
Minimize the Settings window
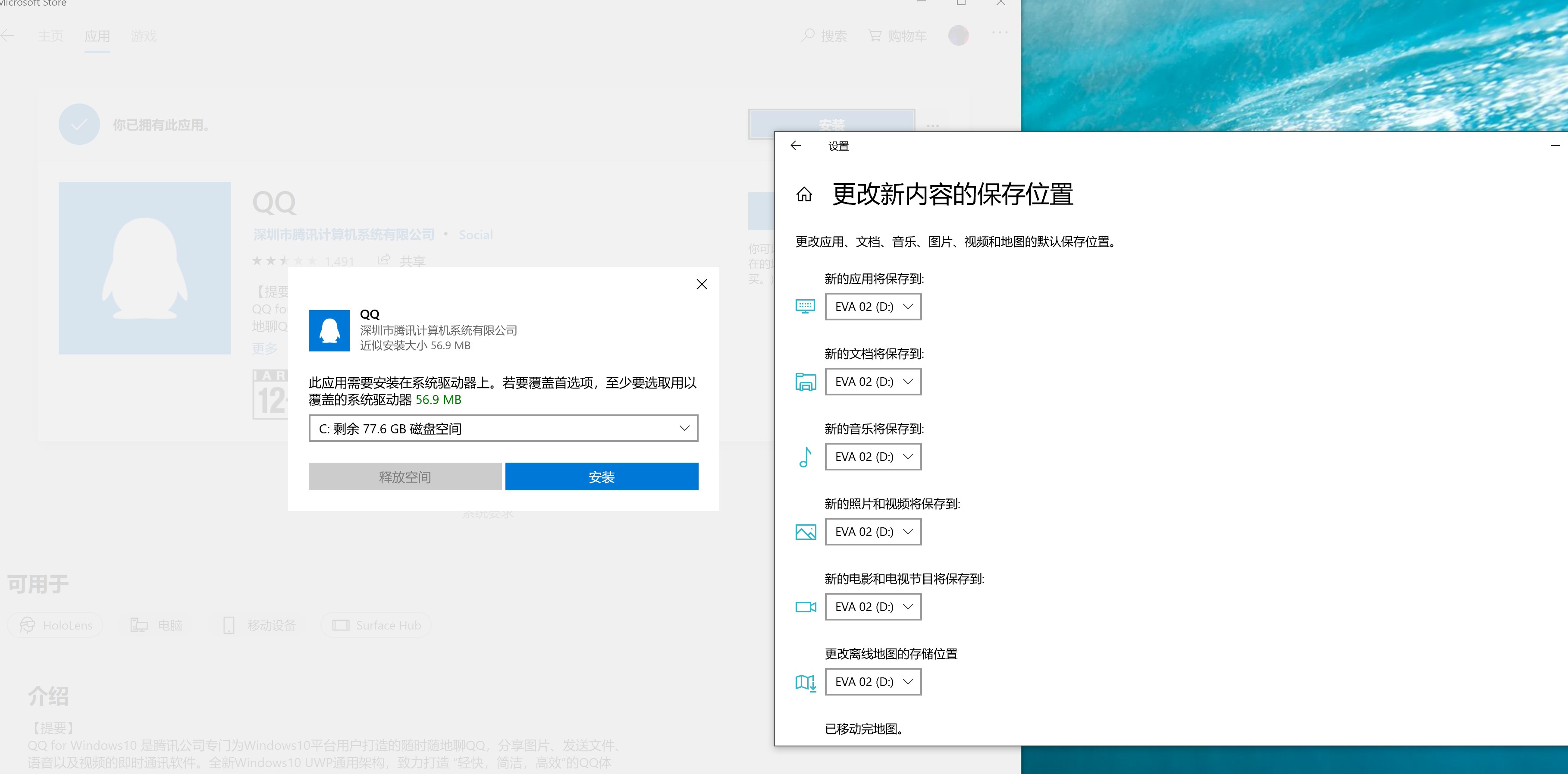1555,145
